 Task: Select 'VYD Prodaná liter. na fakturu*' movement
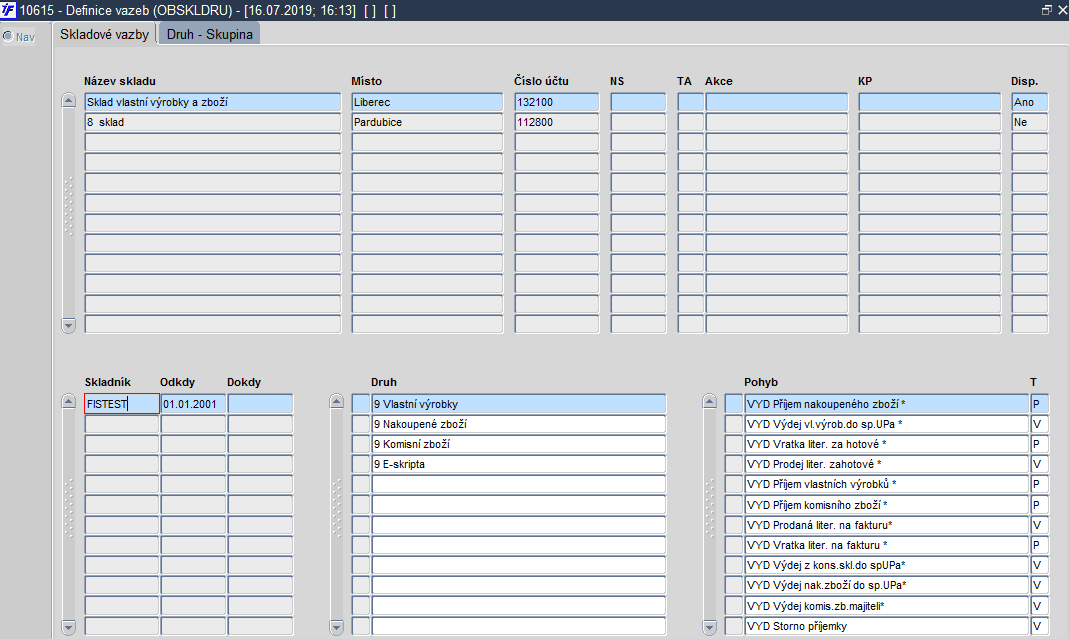[886, 525]
